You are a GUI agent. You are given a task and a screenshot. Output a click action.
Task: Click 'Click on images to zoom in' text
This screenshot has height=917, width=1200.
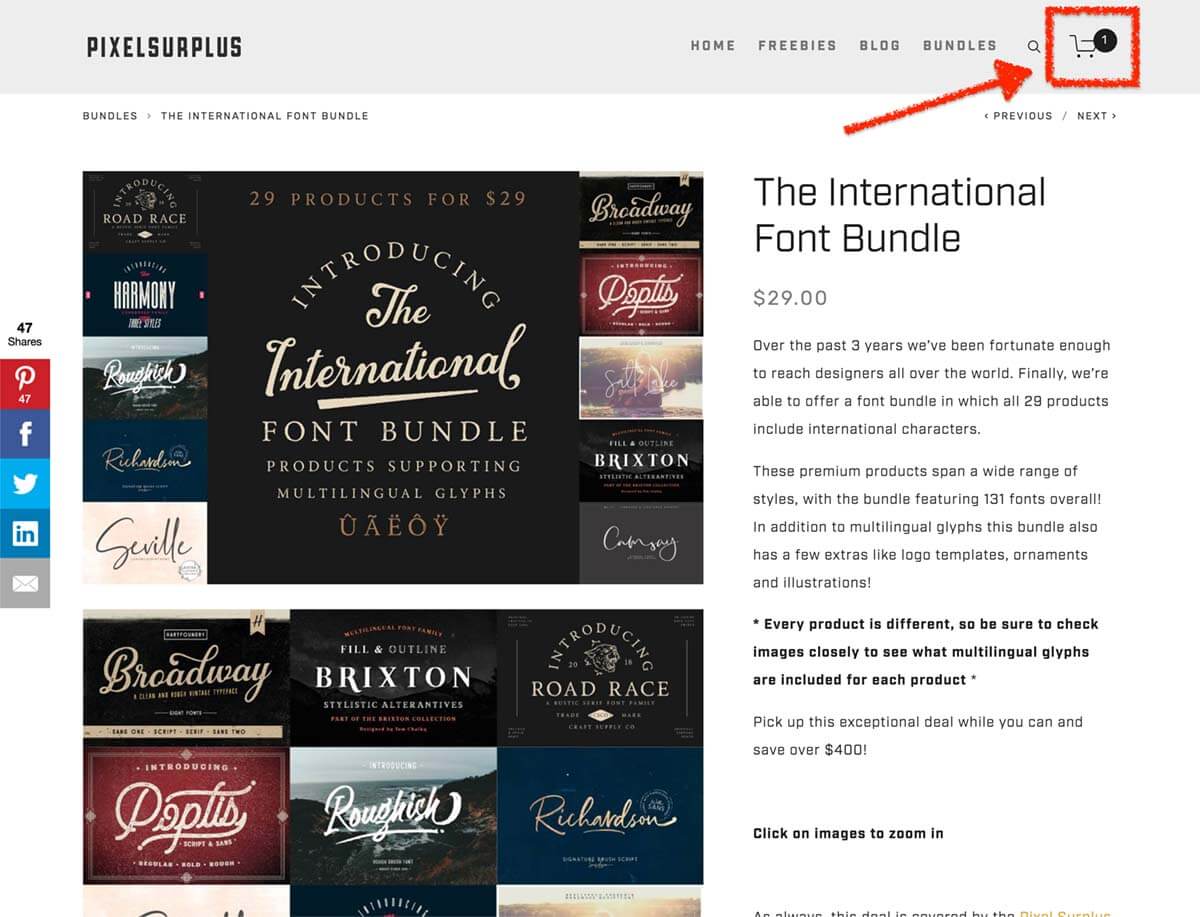[x=848, y=833]
